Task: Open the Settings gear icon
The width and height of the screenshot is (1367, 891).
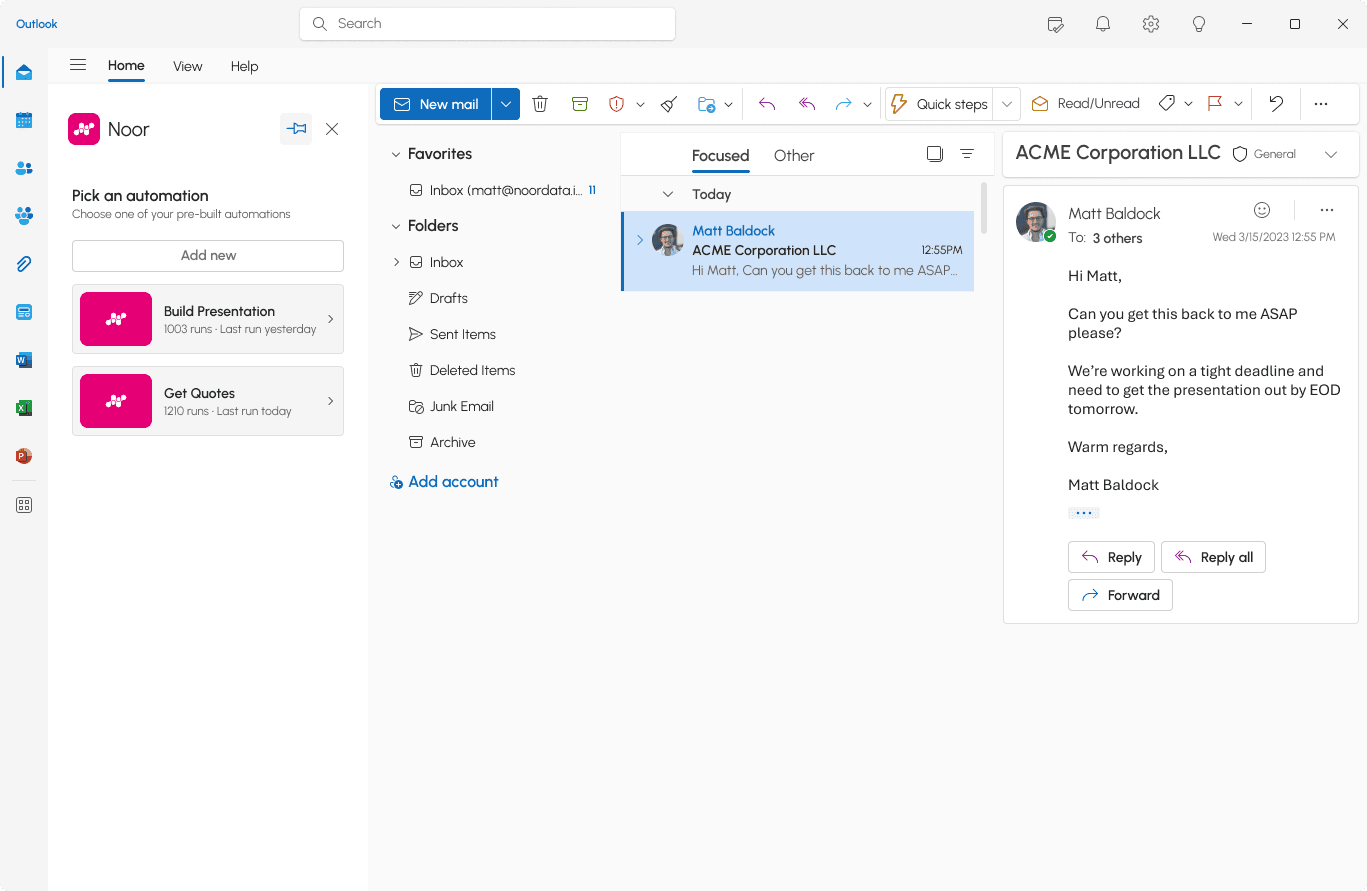Action: pyautogui.click(x=1151, y=24)
